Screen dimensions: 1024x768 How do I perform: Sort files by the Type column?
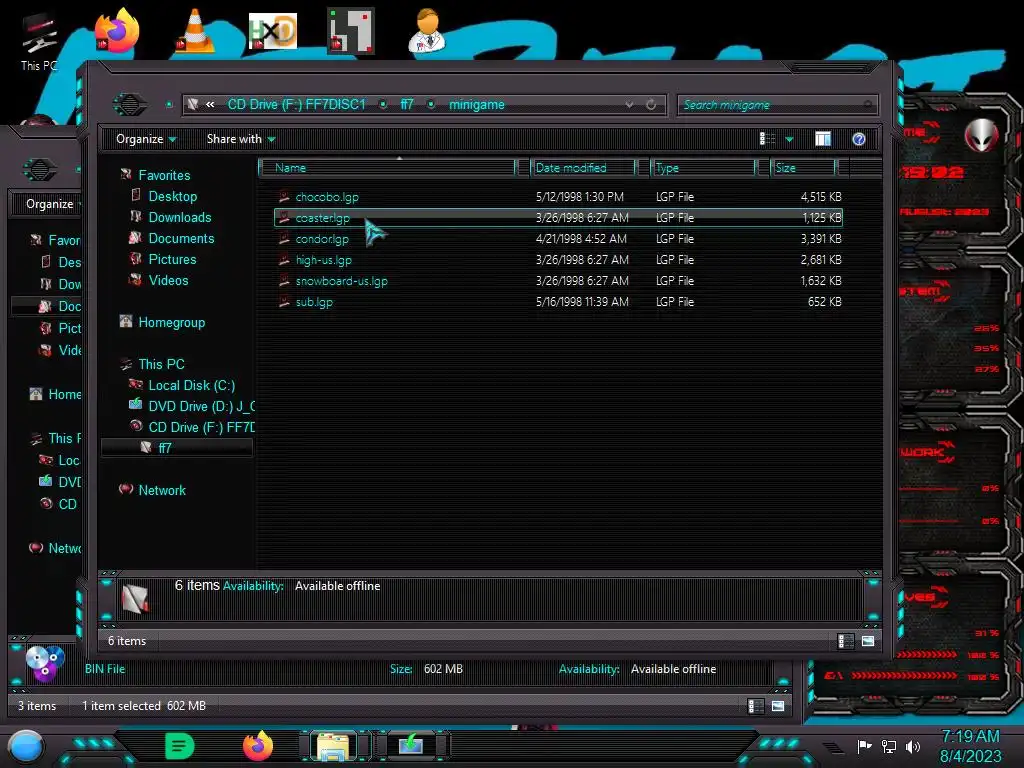coord(704,168)
